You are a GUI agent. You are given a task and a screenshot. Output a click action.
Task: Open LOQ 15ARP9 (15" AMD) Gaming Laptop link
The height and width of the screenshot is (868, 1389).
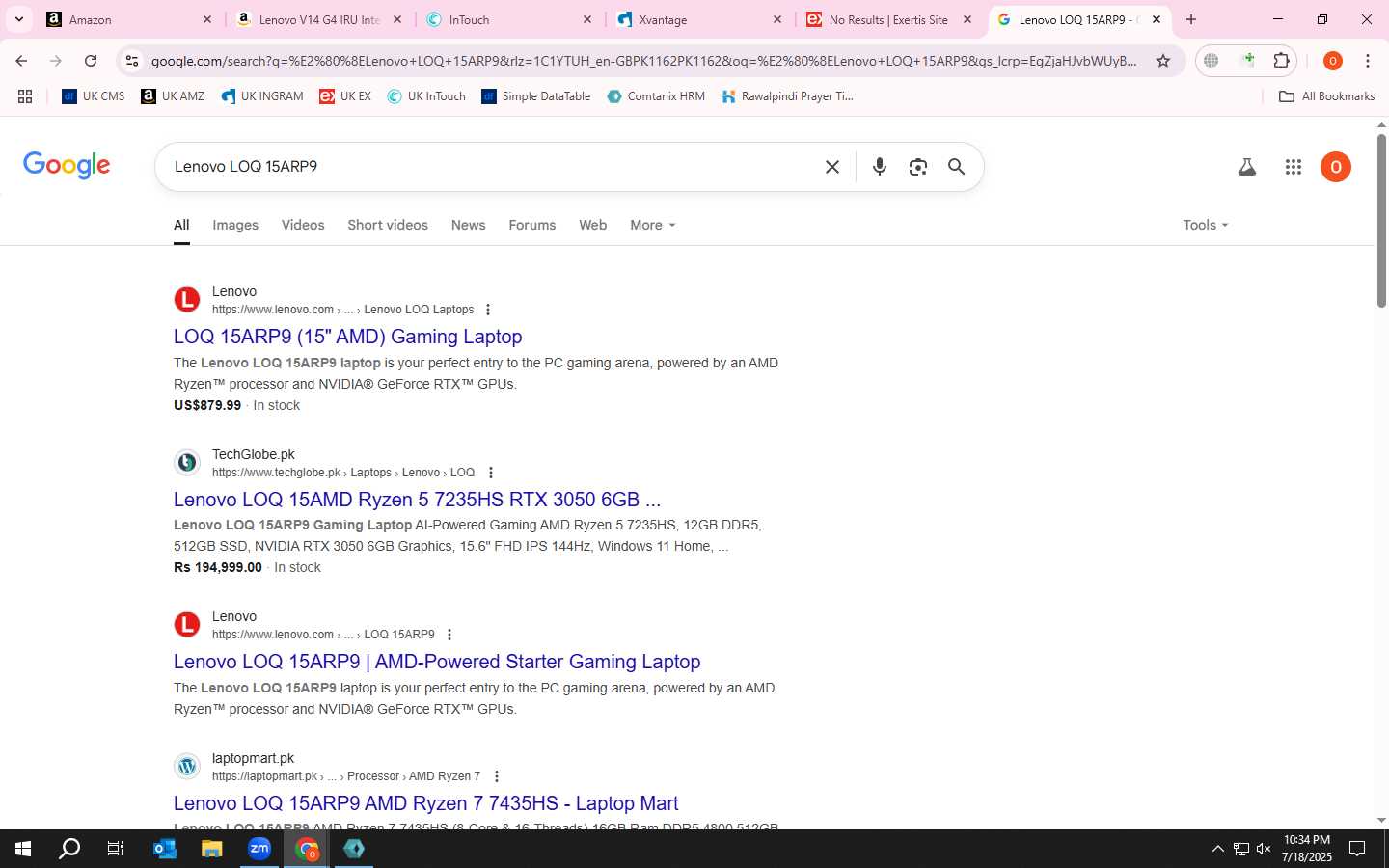tap(347, 337)
